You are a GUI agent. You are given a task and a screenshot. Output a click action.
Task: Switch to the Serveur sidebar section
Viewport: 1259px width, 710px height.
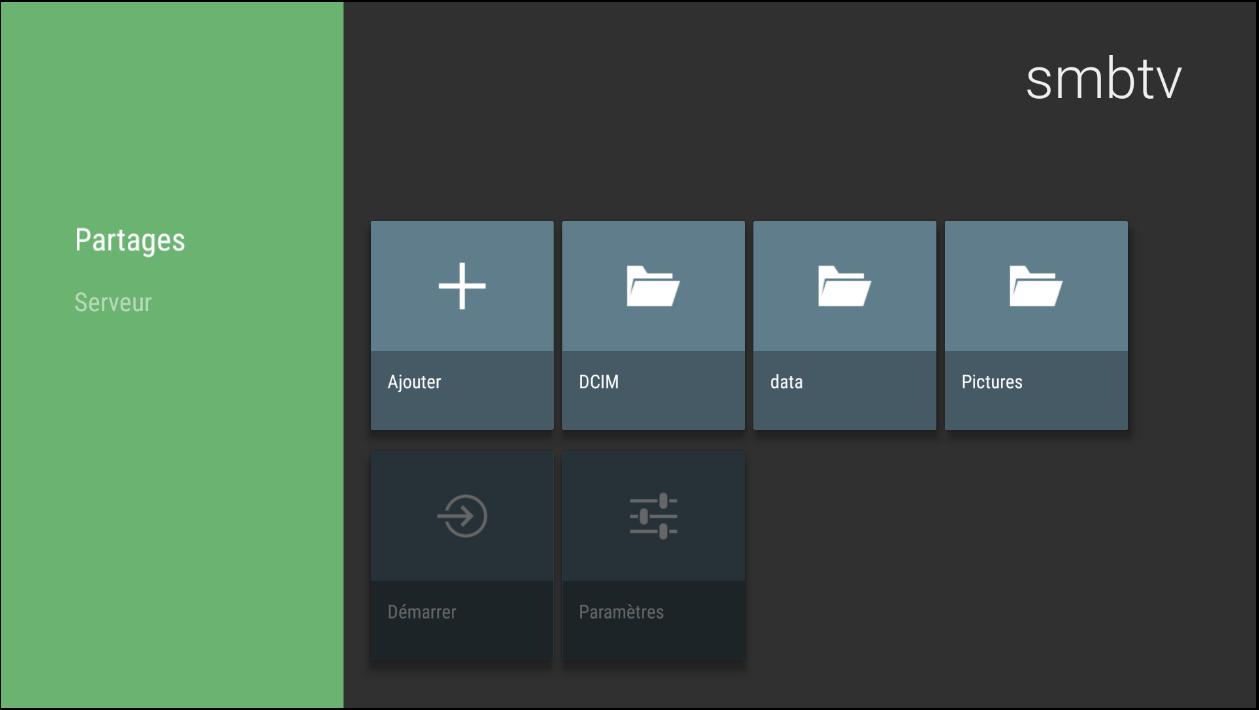pyautogui.click(x=113, y=302)
